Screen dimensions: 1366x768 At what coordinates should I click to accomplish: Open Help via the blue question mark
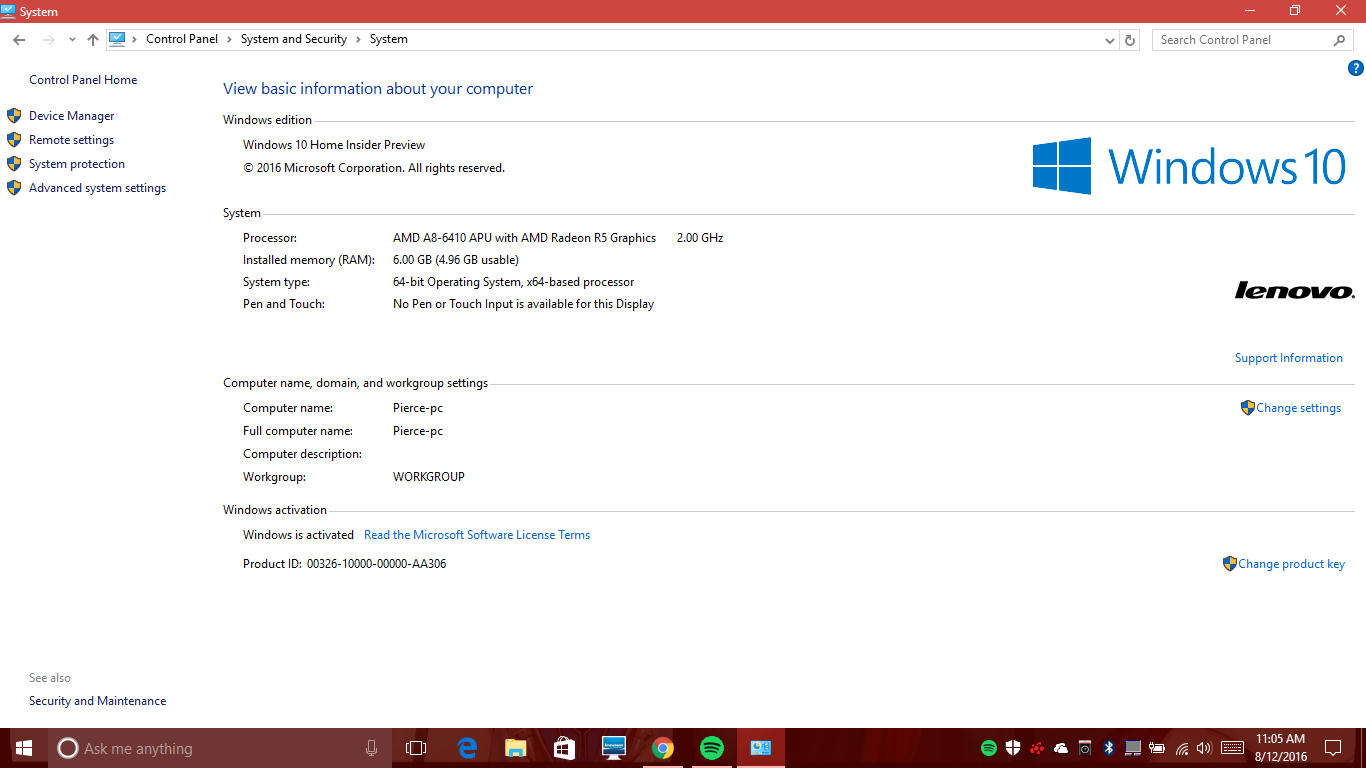click(1356, 68)
